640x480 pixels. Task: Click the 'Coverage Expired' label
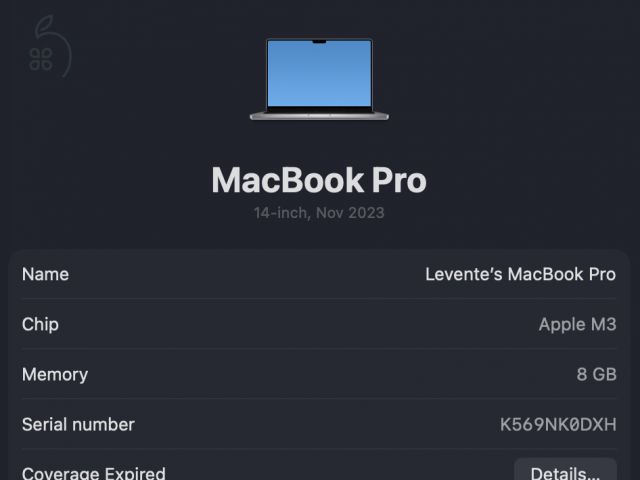click(94, 473)
